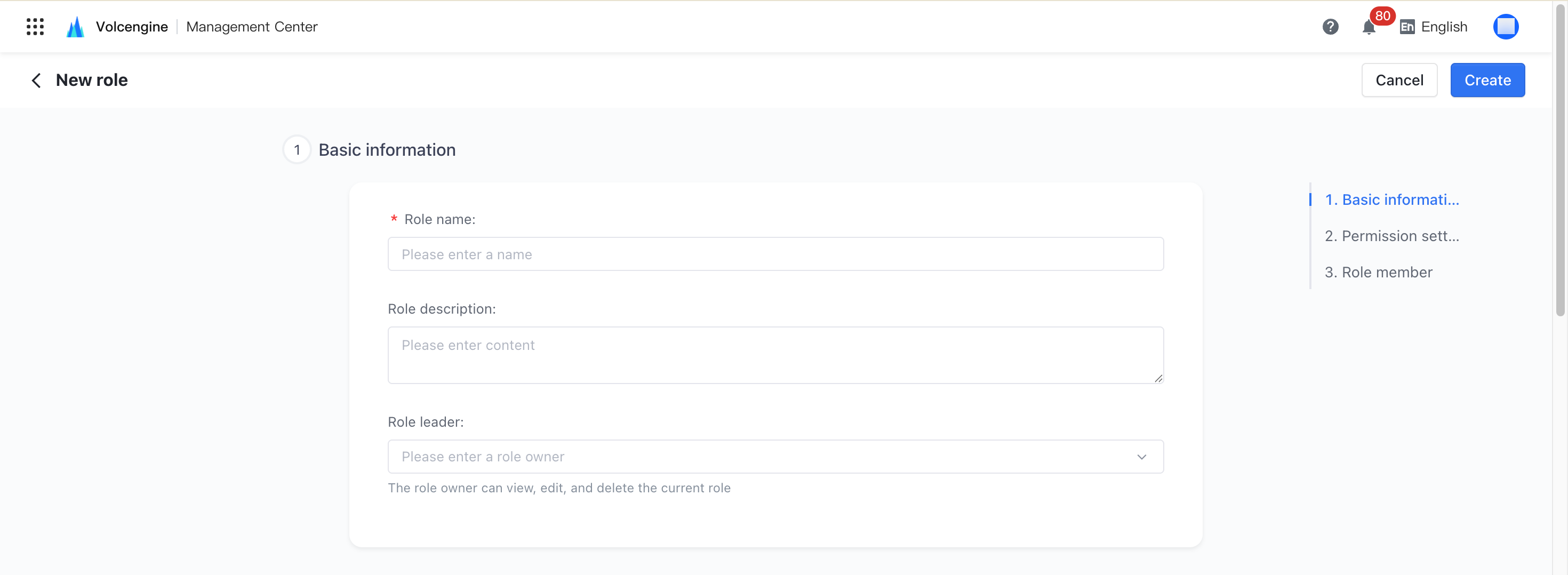Open the help question mark icon
1568x575 pixels.
click(1330, 27)
